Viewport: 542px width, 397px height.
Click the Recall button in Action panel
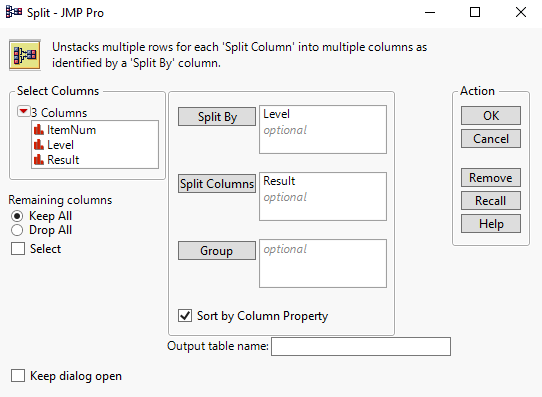[491, 200]
